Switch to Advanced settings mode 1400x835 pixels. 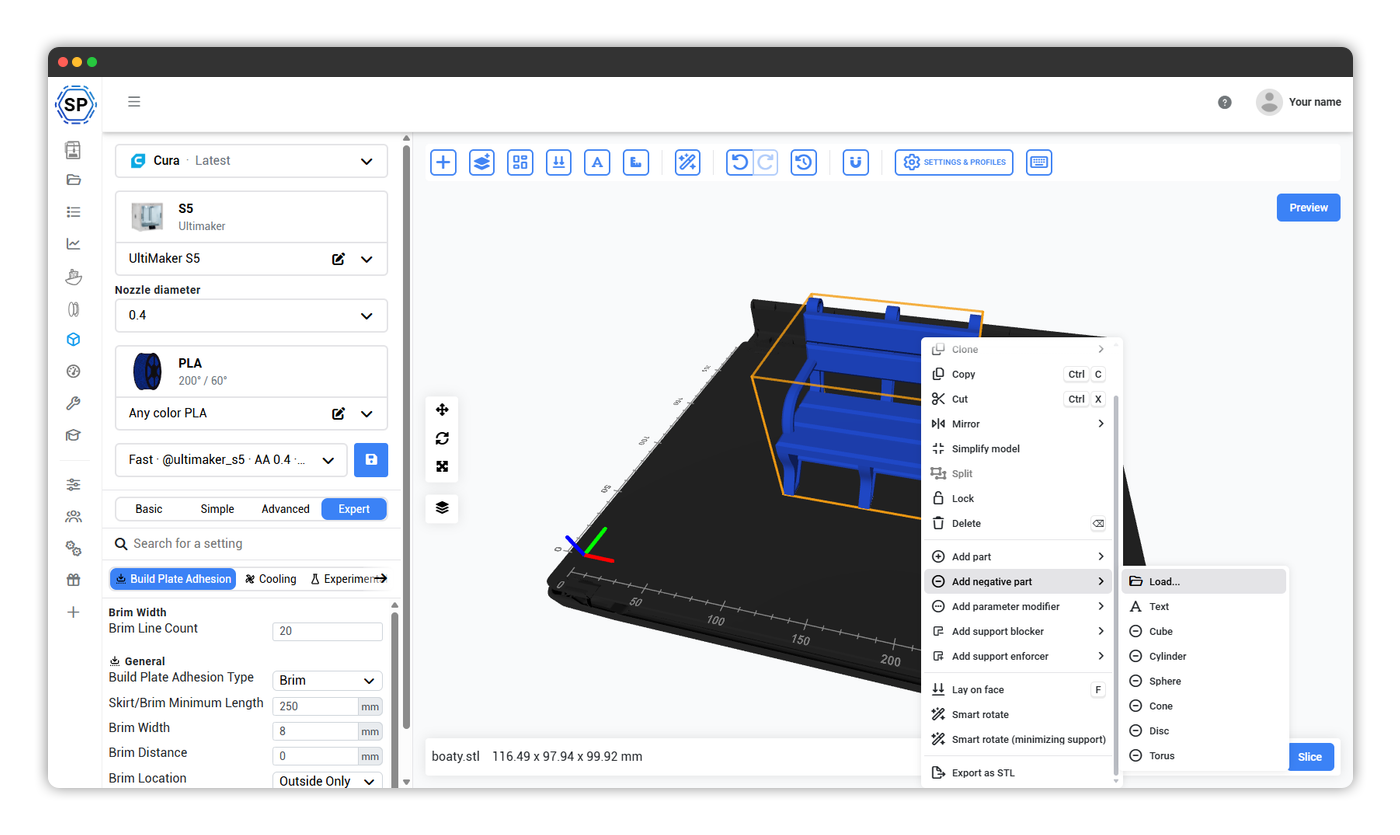click(x=285, y=509)
